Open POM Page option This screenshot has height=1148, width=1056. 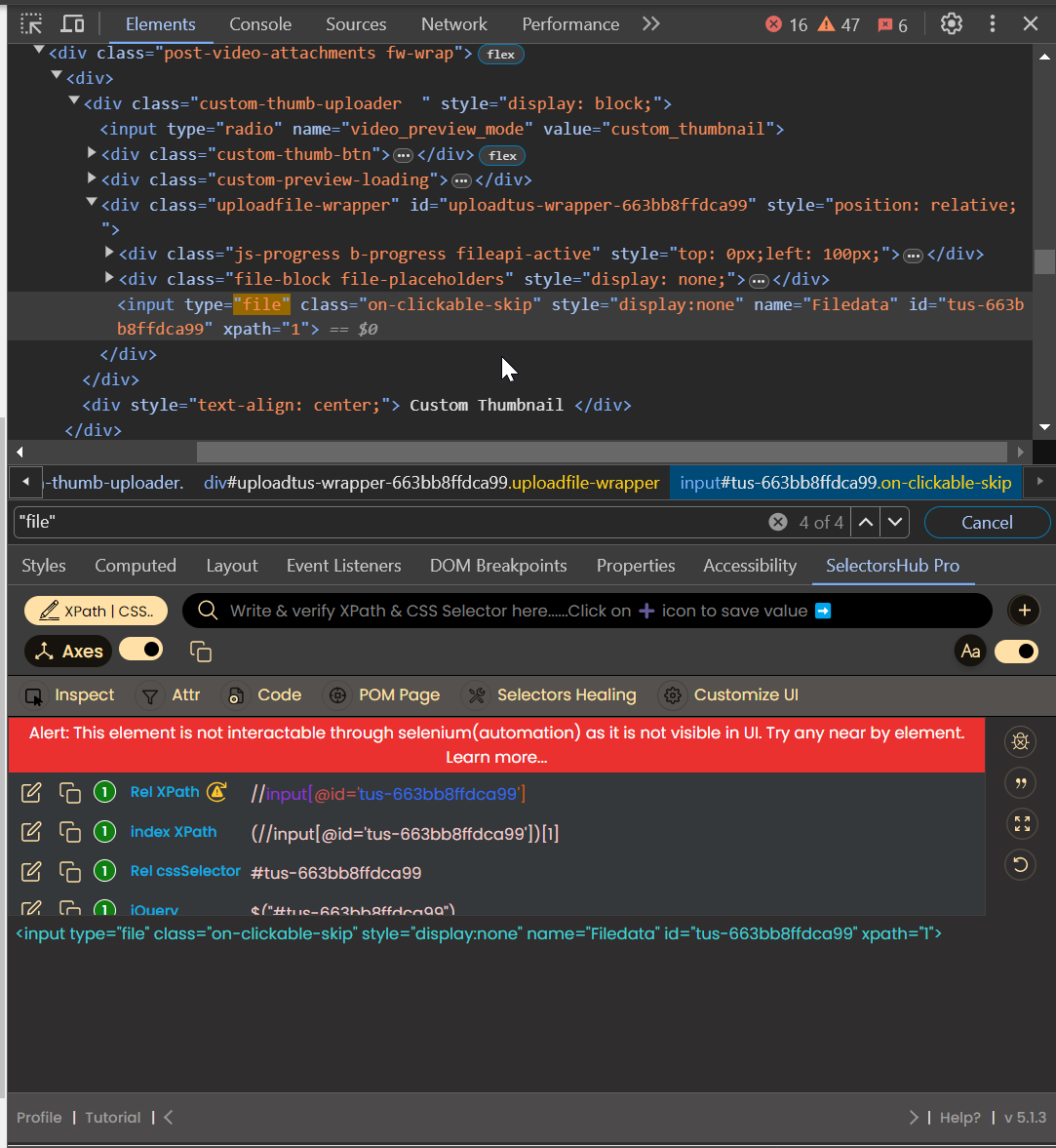coord(383,694)
